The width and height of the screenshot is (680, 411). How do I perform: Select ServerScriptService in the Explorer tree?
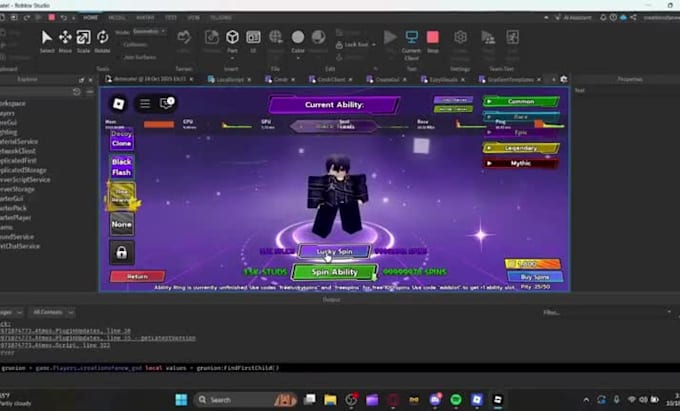click(x=24, y=179)
